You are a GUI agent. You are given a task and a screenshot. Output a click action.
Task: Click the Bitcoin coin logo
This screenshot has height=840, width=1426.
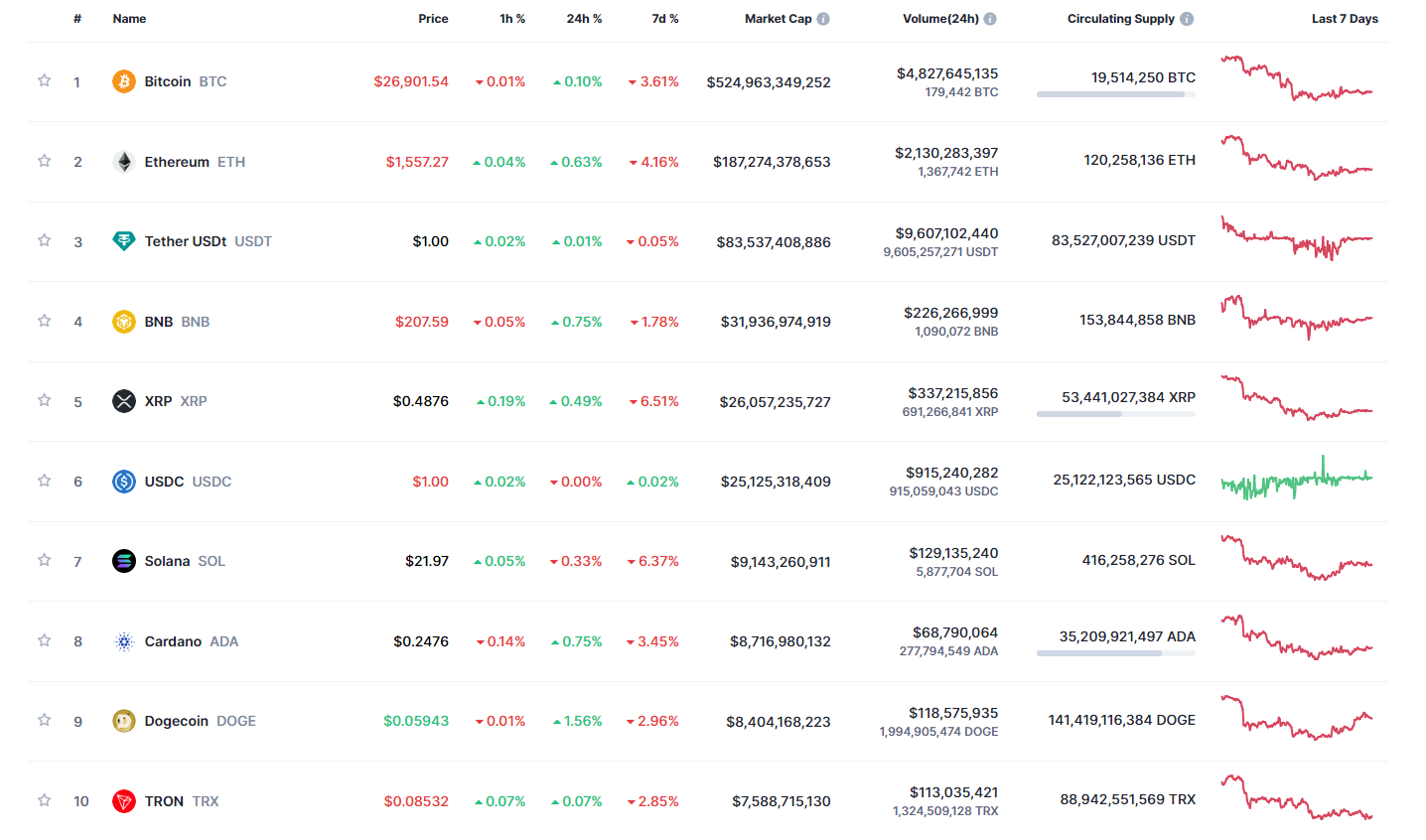point(124,81)
